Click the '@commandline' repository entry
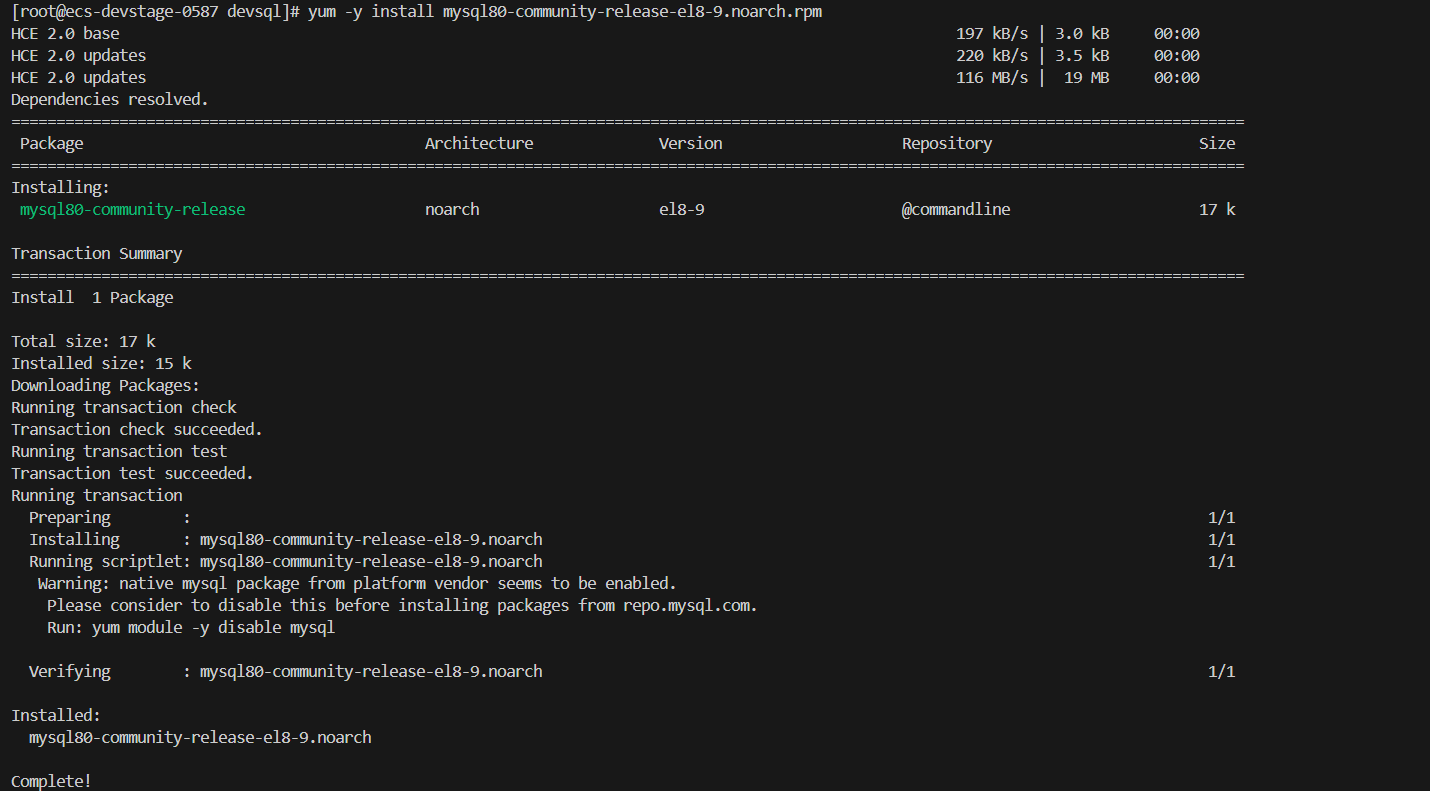Image resolution: width=1430 pixels, height=791 pixels. (955, 209)
